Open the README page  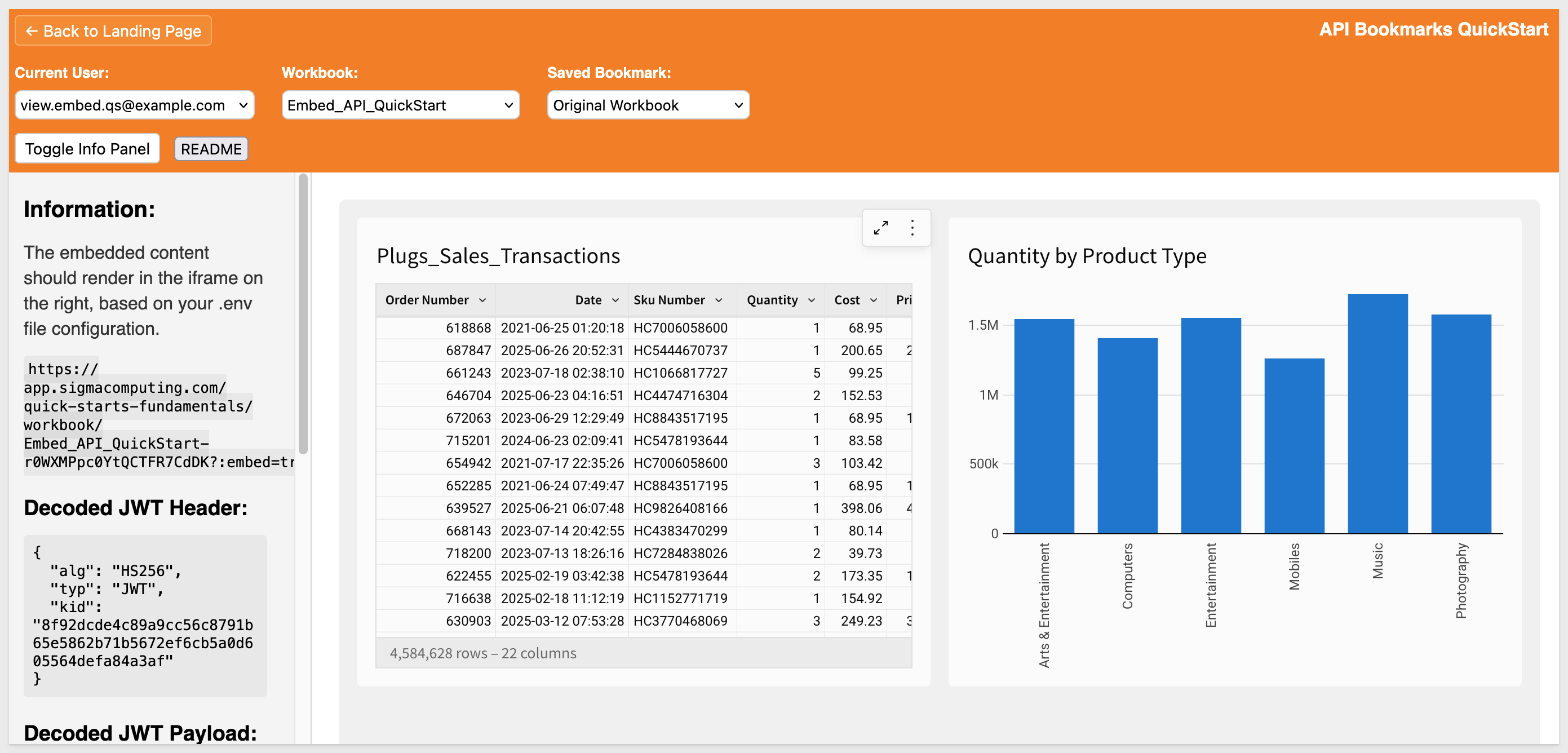[x=211, y=149]
